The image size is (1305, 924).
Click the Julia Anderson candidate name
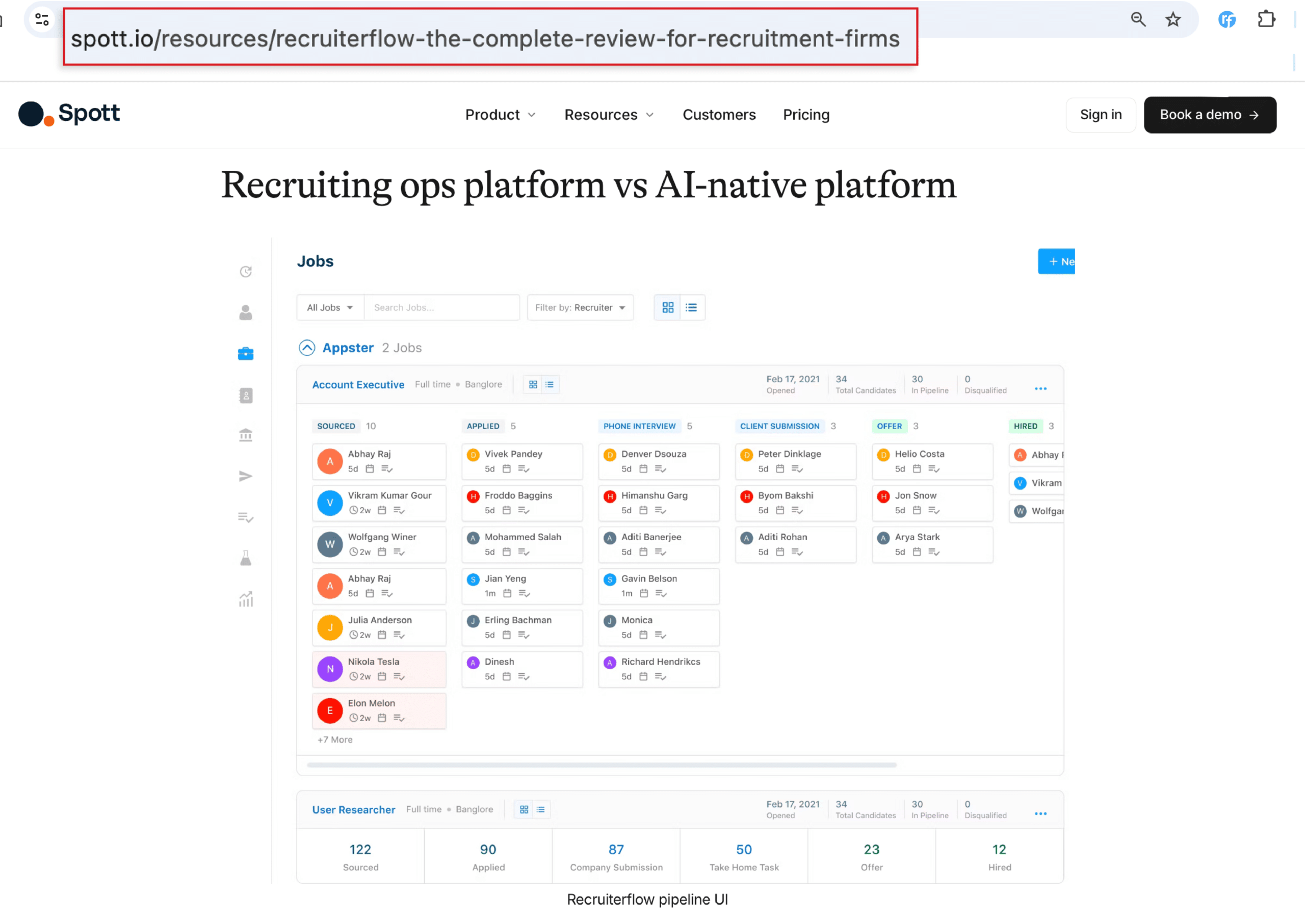[x=380, y=620]
